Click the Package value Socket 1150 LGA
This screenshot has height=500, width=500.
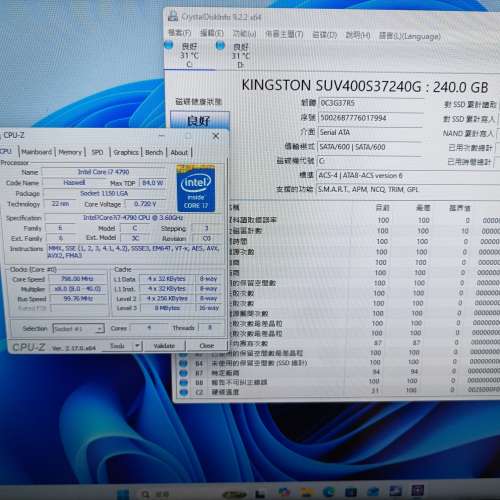[104, 193]
